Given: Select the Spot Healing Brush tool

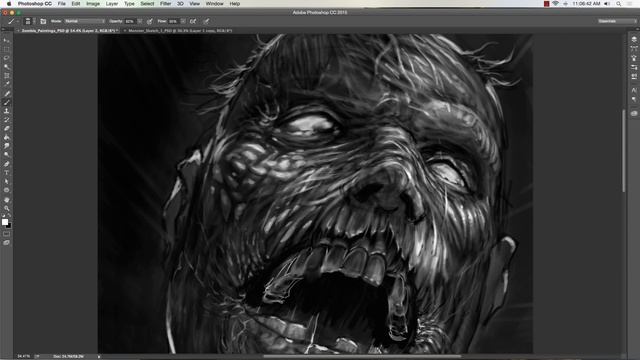Looking at the screenshot, I should (7, 93).
